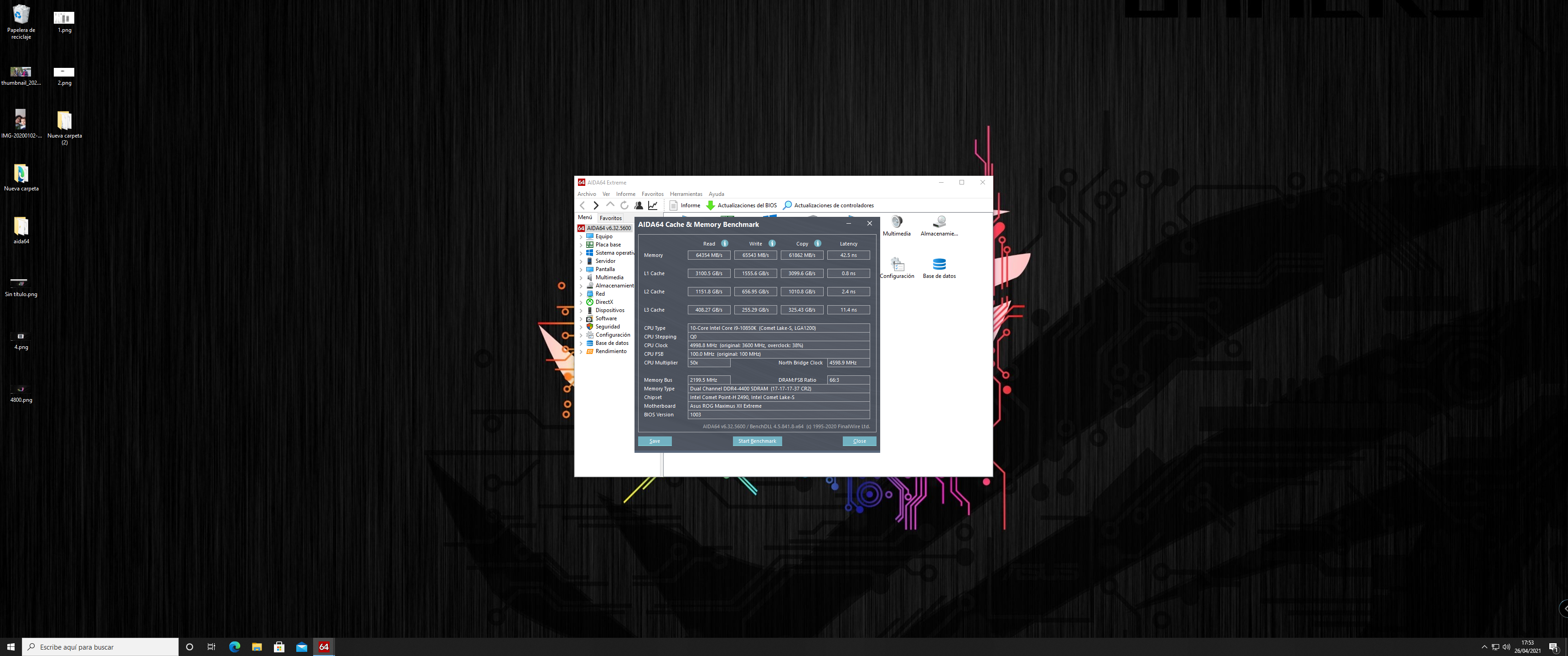Open Mail app from taskbar

pyautogui.click(x=302, y=647)
